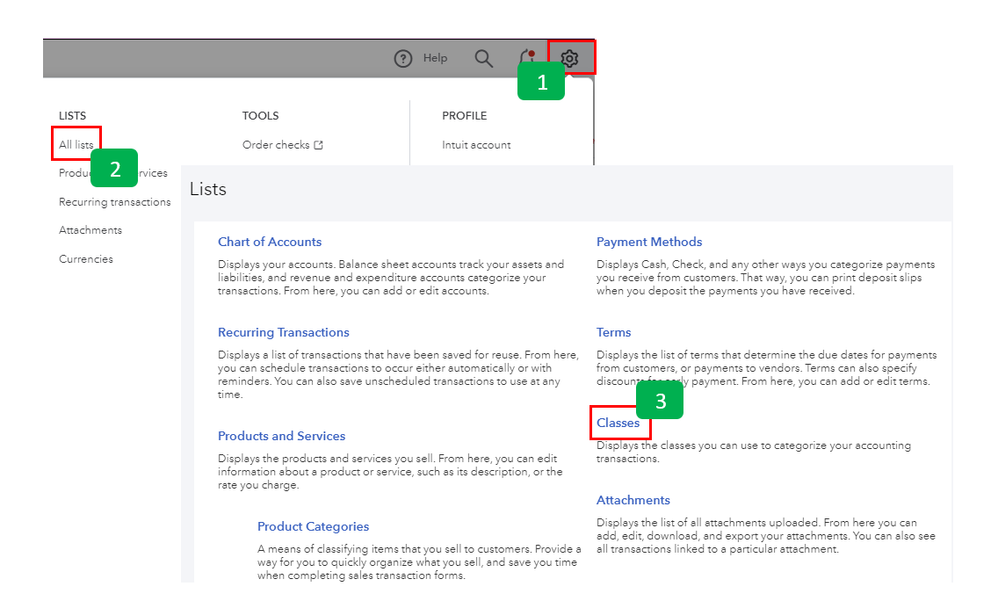Image resolution: width=998 pixels, height=616 pixels.
Task: Open Intuit account under Profile
Action: coord(476,145)
